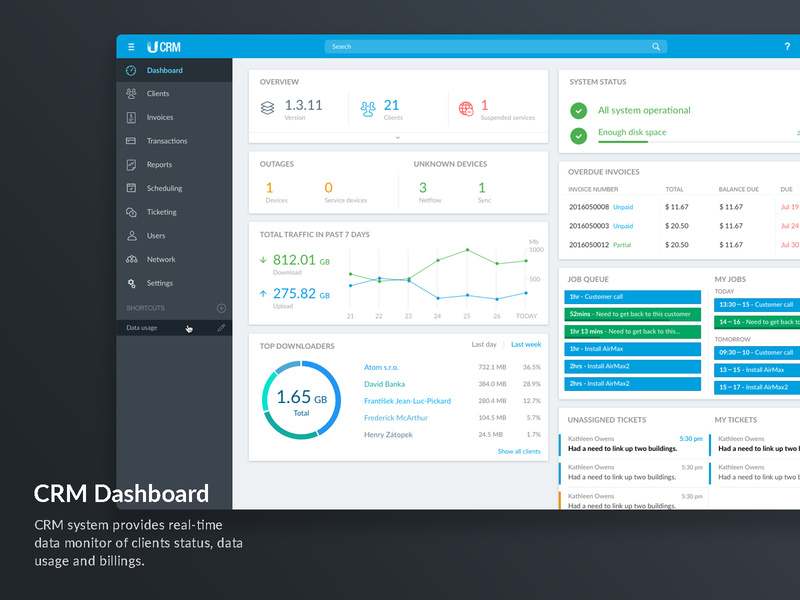Edit the Data usage shortcut with pencil icon

pyautogui.click(x=222, y=327)
